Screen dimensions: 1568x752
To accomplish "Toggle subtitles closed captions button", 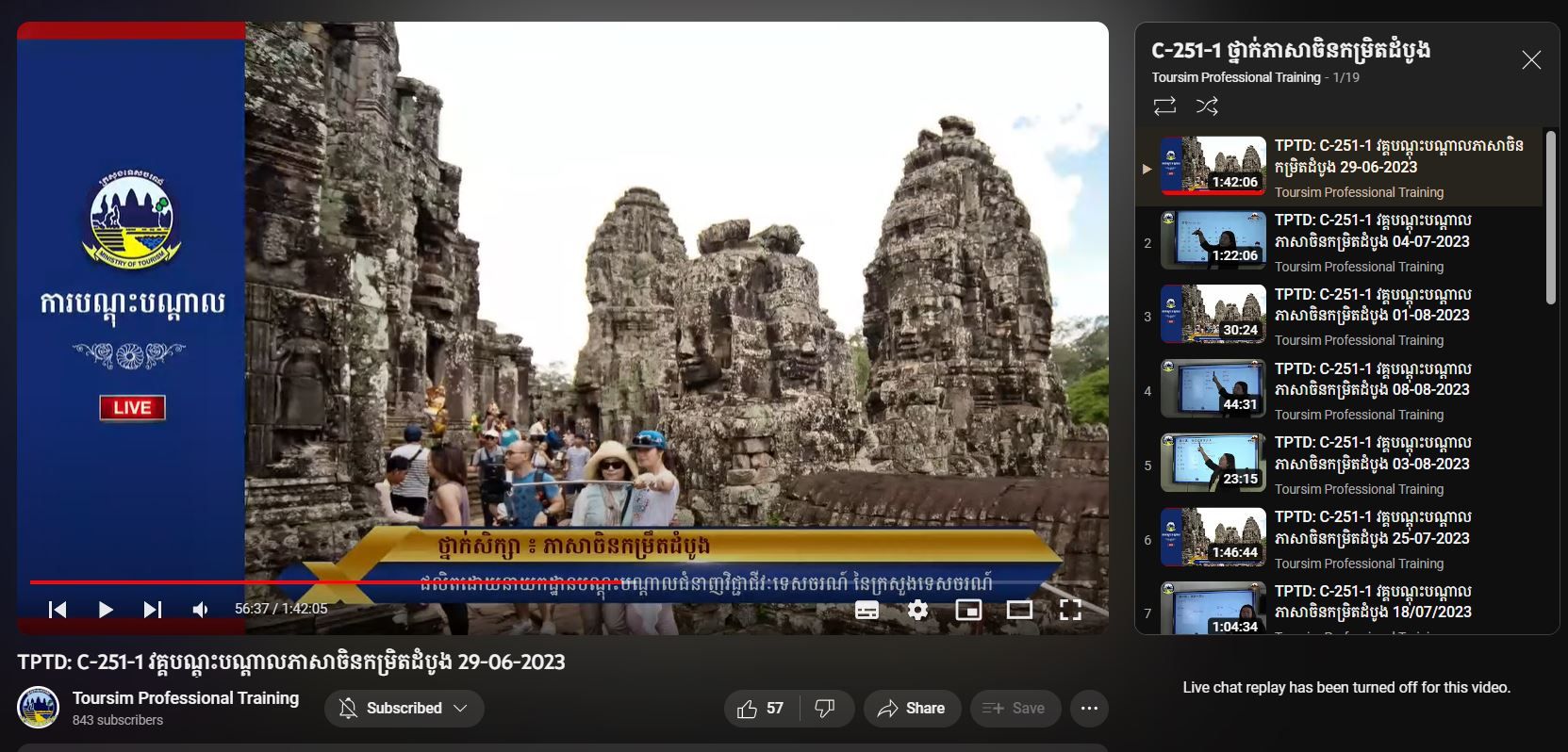I will pyautogui.click(x=867, y=611).
